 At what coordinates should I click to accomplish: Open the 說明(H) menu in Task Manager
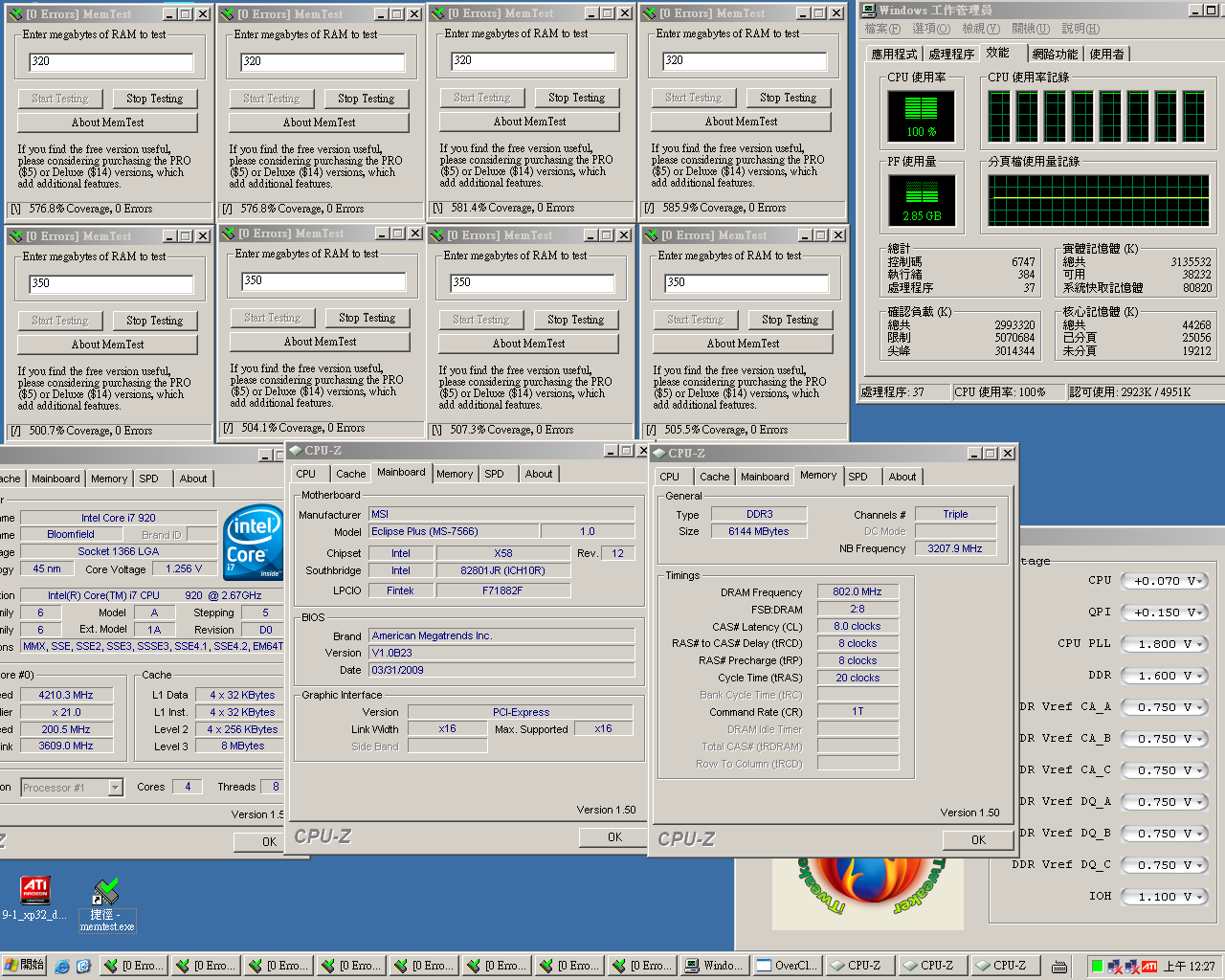[1080, 29]
